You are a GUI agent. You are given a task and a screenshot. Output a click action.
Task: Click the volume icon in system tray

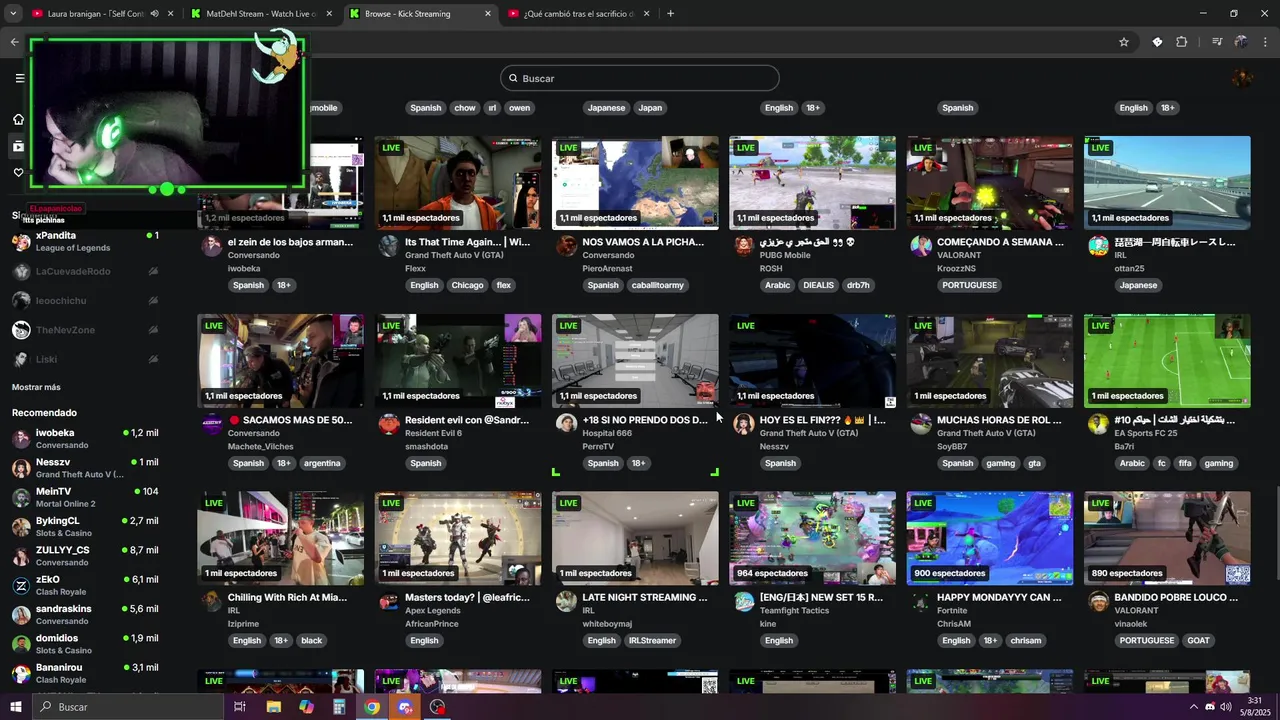pos(1226,707)
